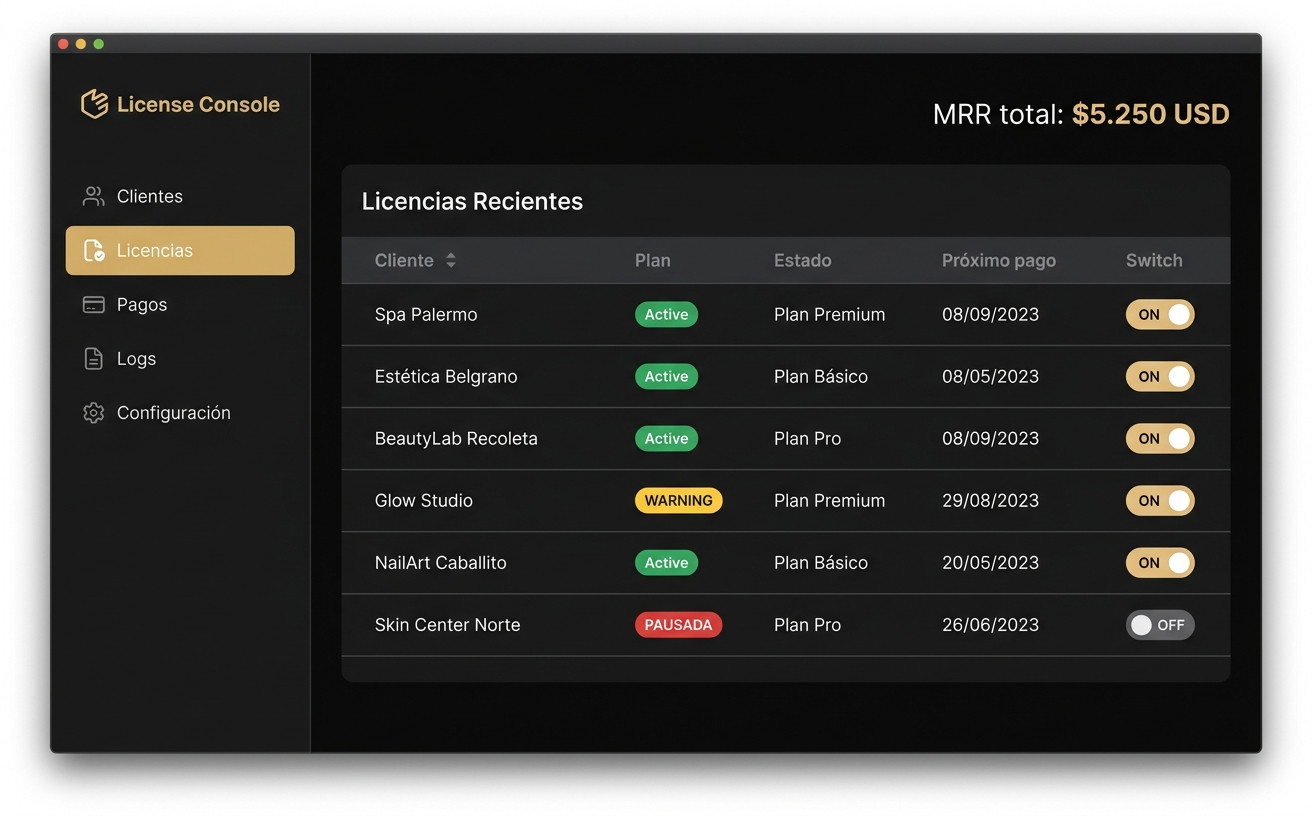
Task: Toggle the Glow Studio ON switch
Action: tap(1160, 500)
